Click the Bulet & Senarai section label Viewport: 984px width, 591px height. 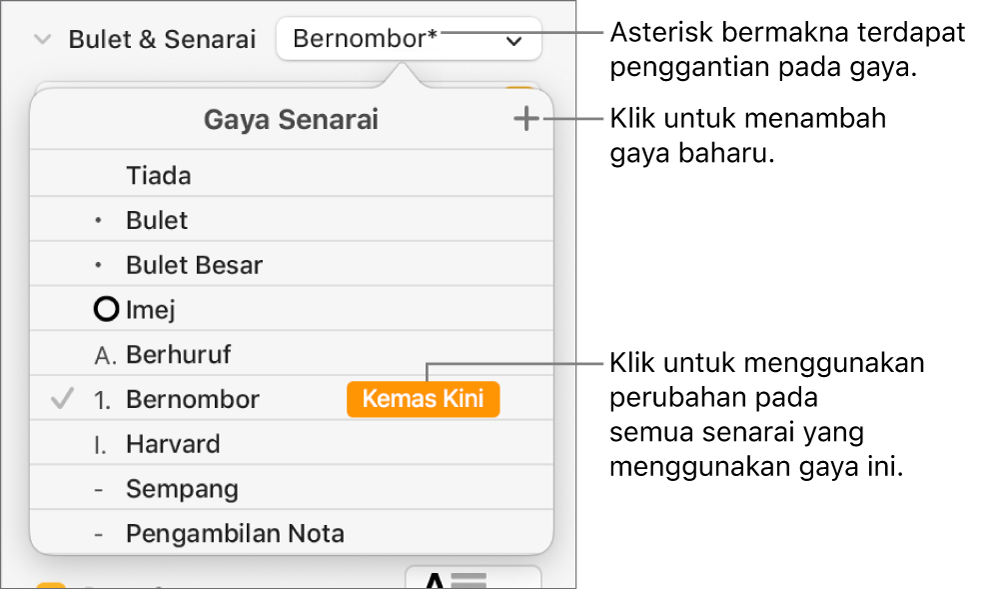click(x=162, y=40)
